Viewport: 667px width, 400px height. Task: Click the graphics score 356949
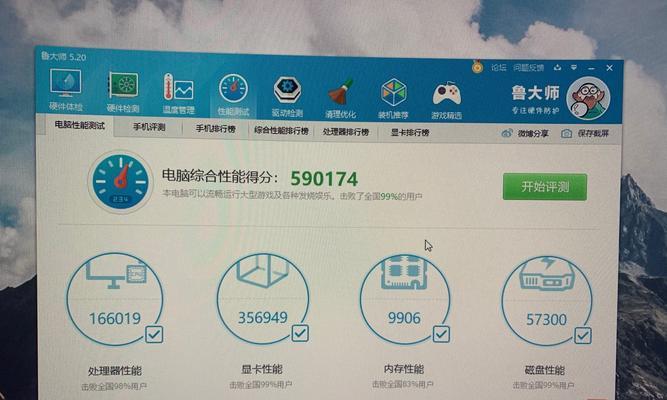(262, 317)
